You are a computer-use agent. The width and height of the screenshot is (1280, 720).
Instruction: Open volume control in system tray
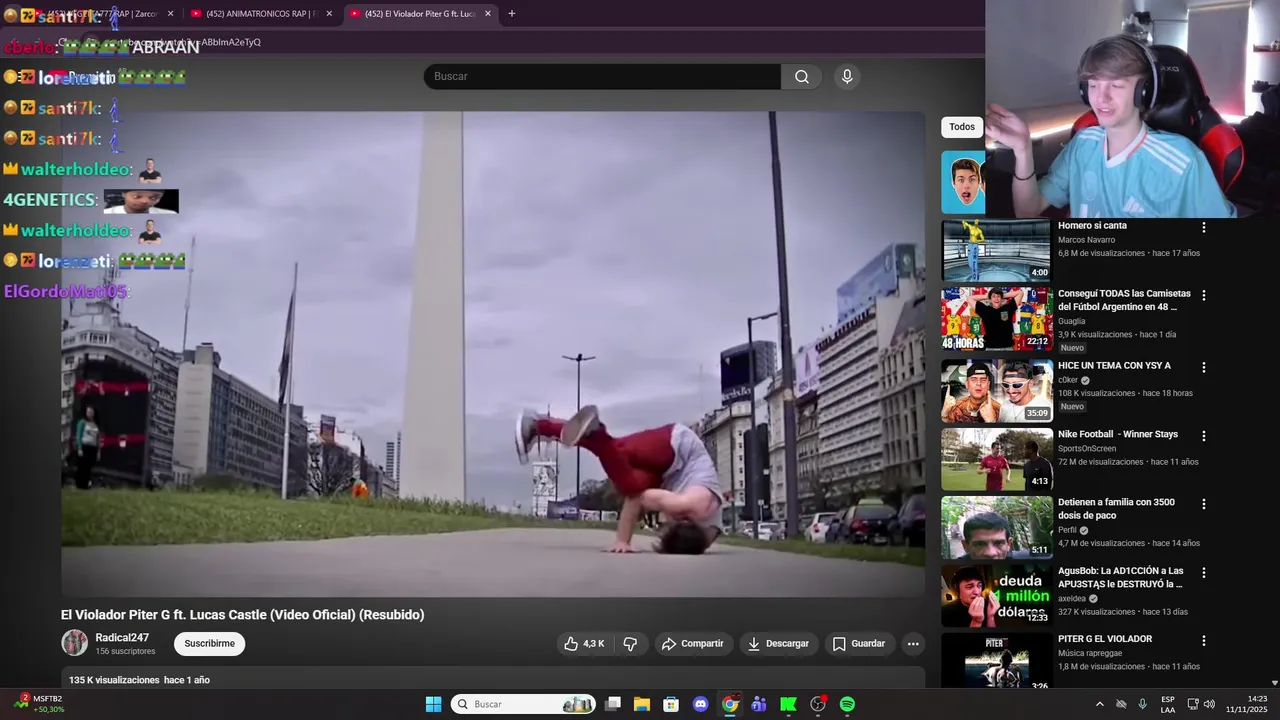pos(1209,704)
